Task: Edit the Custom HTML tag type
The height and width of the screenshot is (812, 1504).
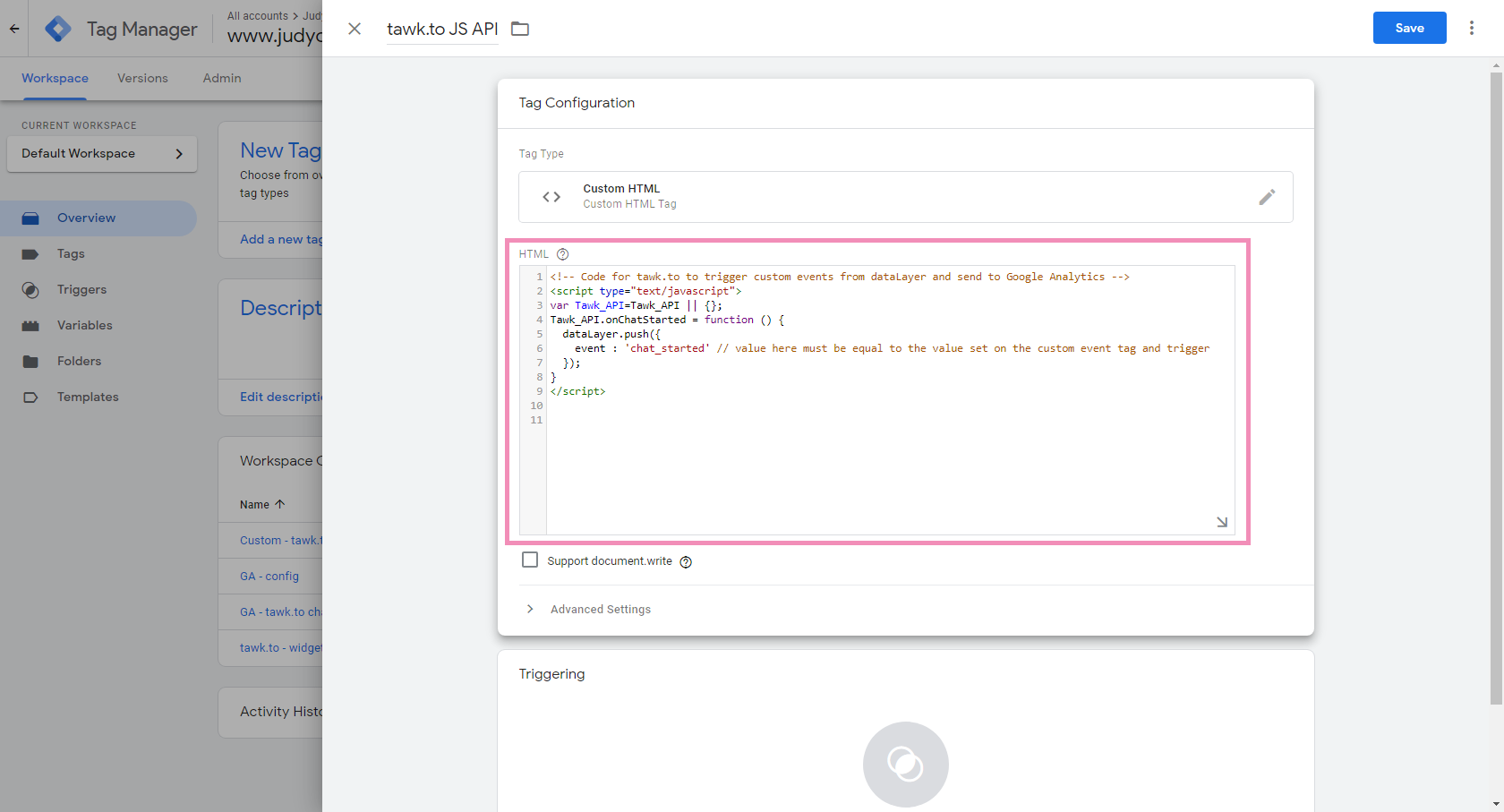Action: pos(1267,197)
